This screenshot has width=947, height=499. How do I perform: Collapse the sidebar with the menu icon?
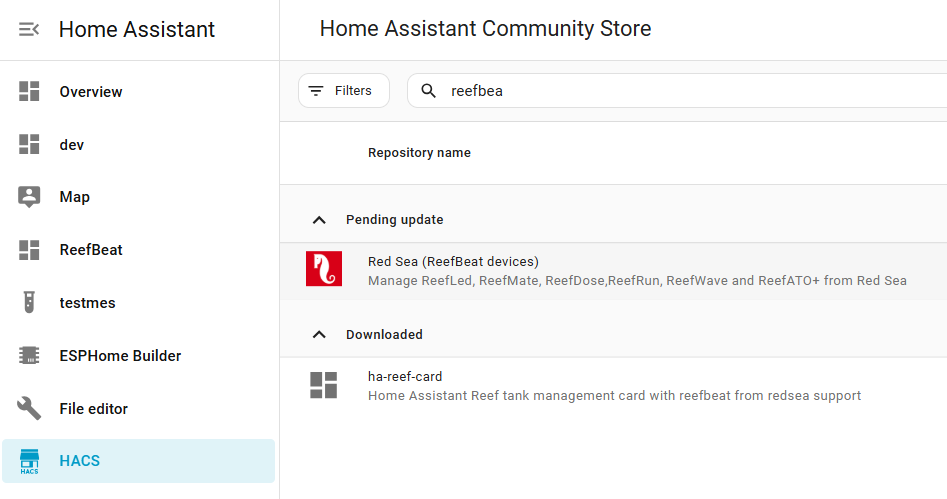point(29,29)
